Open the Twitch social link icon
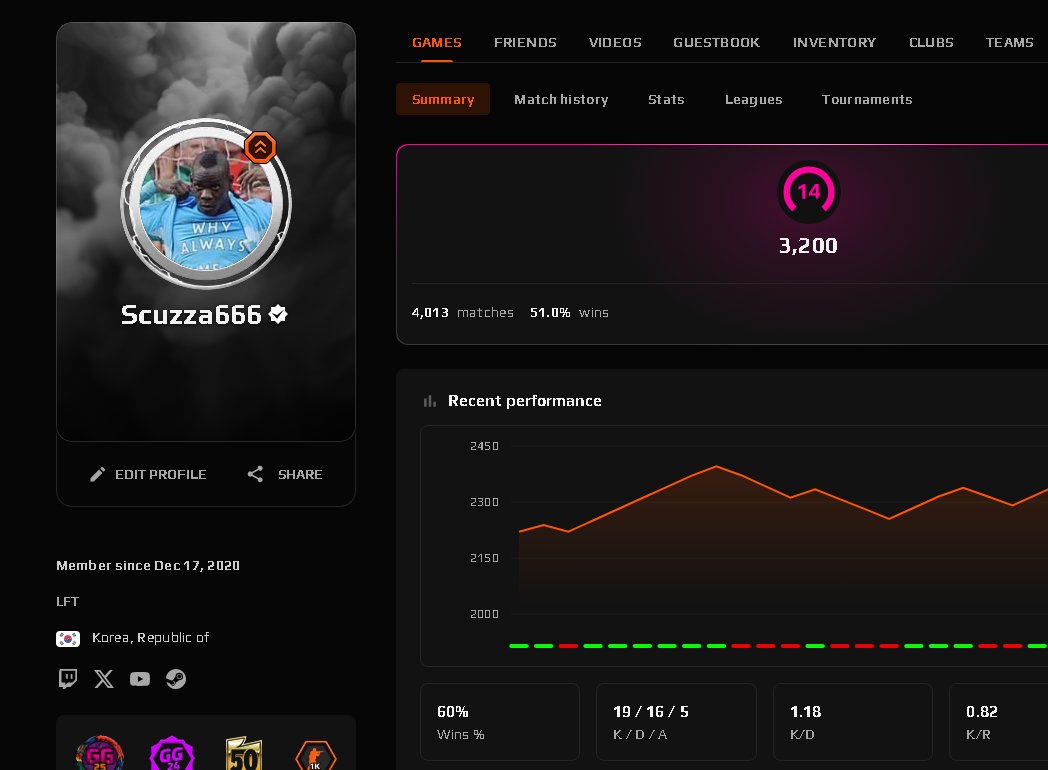This screenshot has width=1048, height=770. (x=68, y=678)
